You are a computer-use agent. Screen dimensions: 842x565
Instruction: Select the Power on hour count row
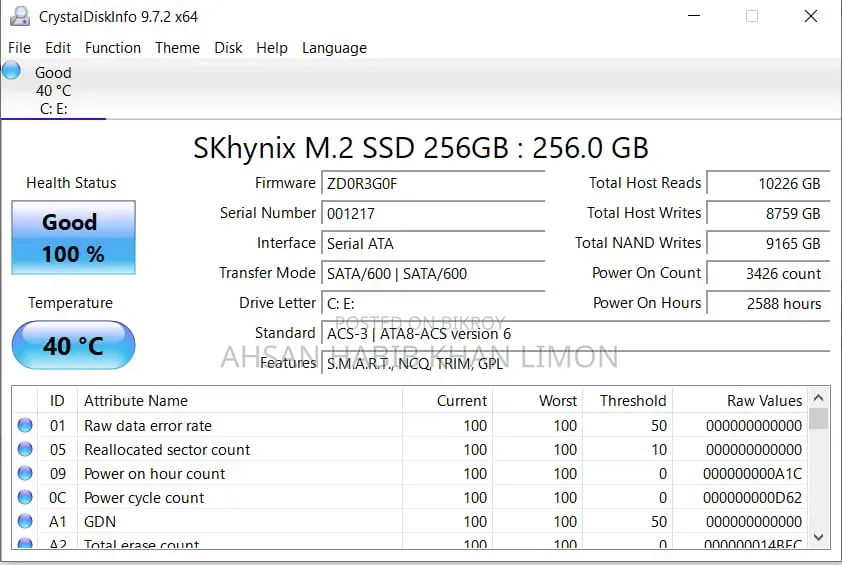410,474
